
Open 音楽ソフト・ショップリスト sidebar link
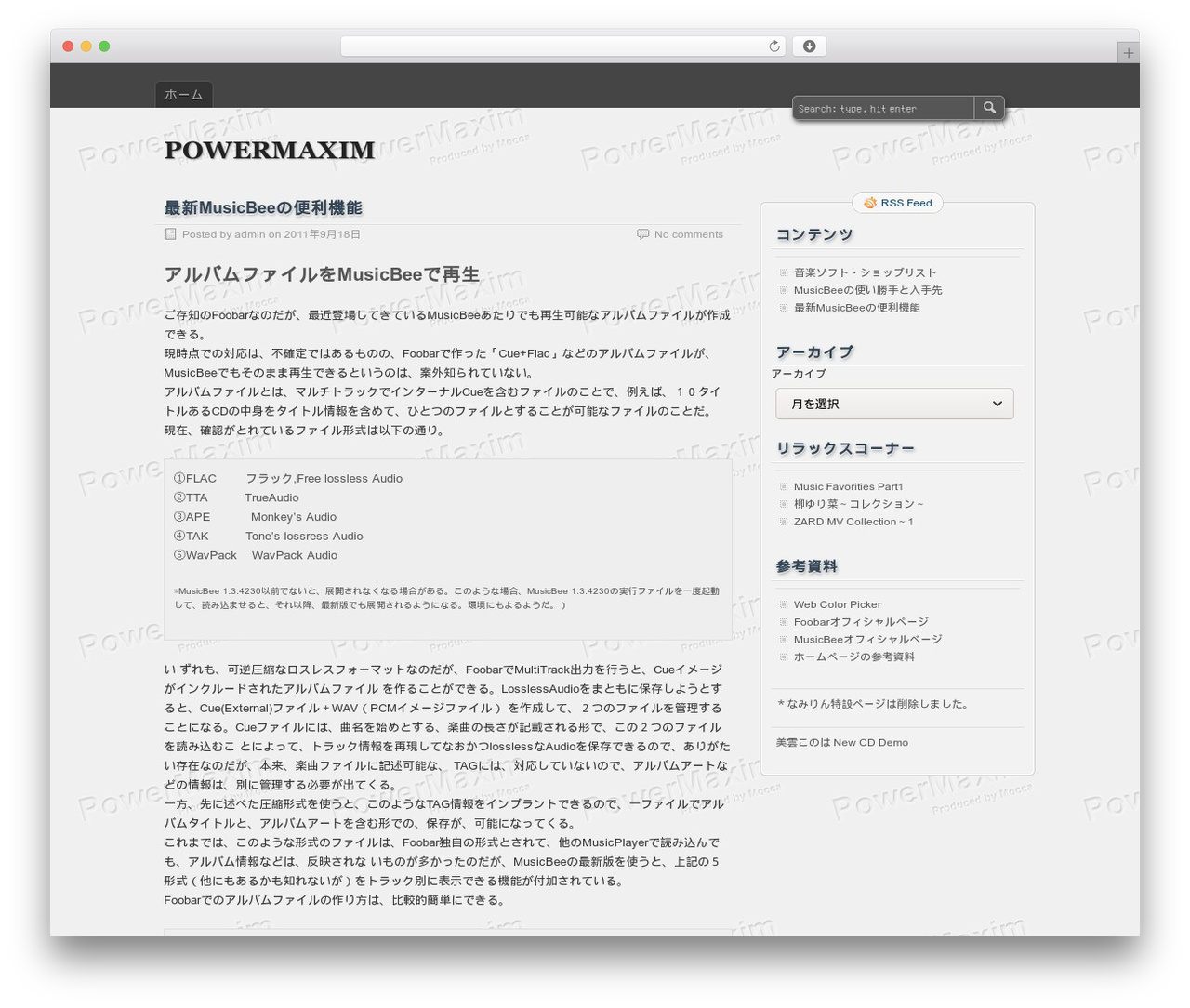click(866, 272)
